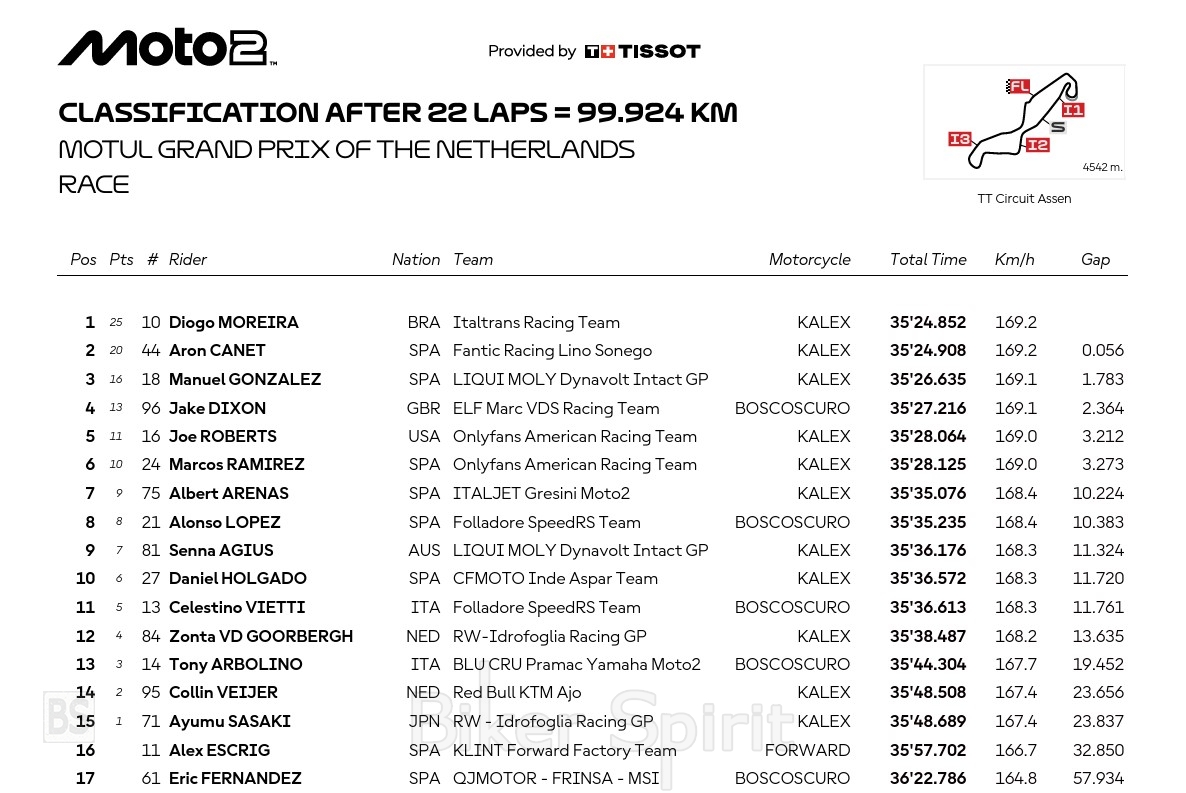Click the Nation column header
Viewport: 1186px width, 793px height.
pos(416,259)
